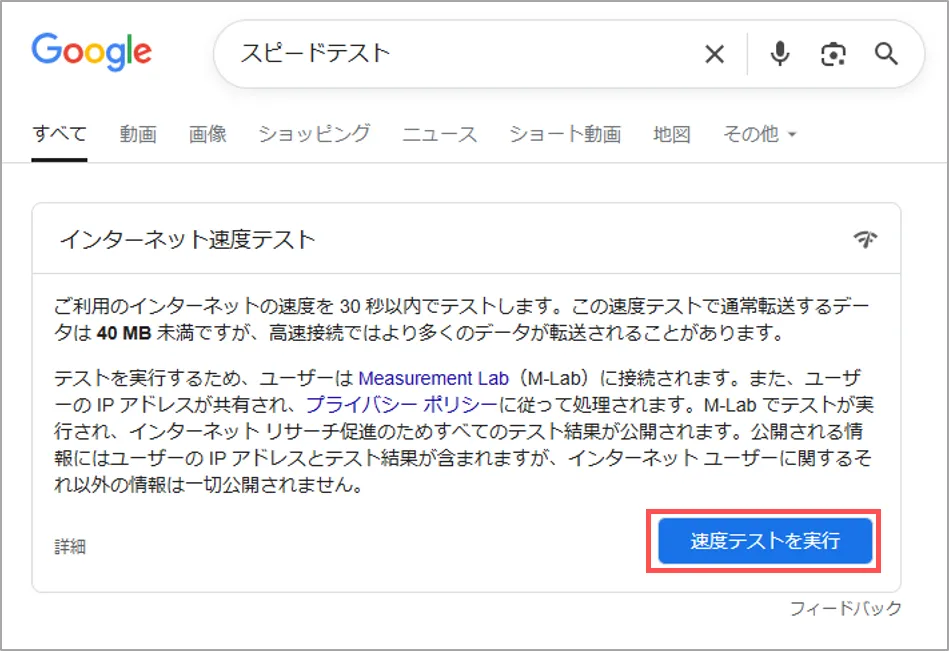Select the すべて tab
Screen dimensions: 949x651
pyautogui.click(x=59, y=134)
